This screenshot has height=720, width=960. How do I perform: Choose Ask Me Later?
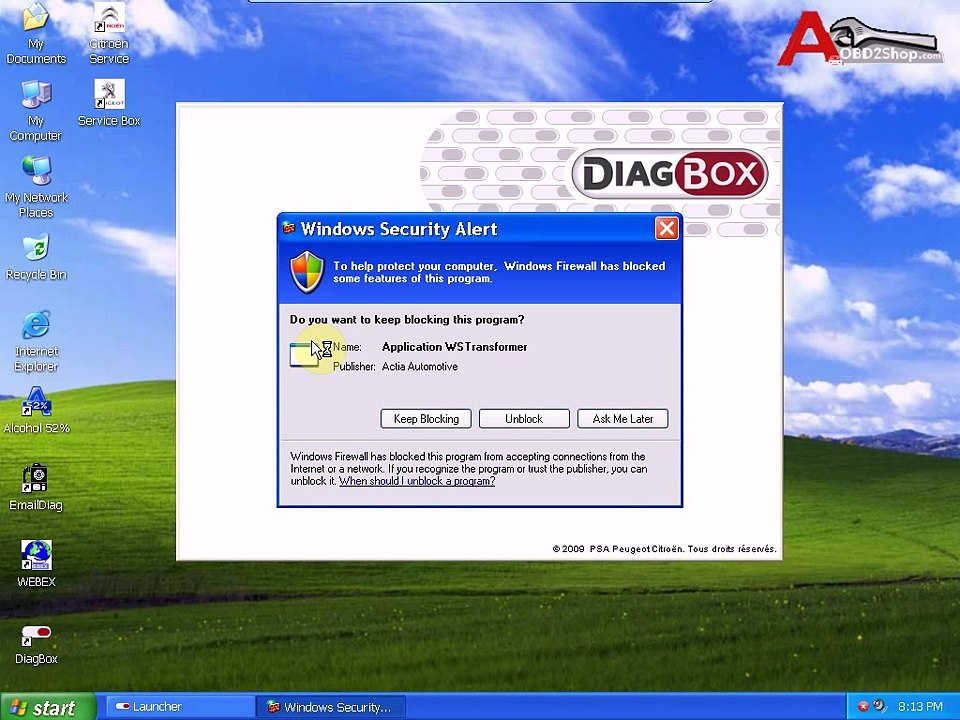coord(623,419)
